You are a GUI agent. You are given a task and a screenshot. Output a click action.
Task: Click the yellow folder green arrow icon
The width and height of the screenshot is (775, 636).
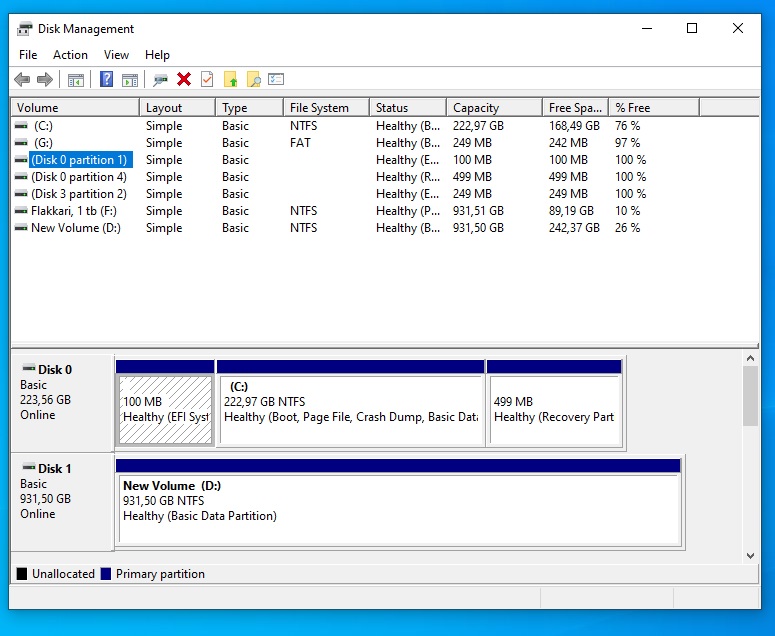click(231, 80)
